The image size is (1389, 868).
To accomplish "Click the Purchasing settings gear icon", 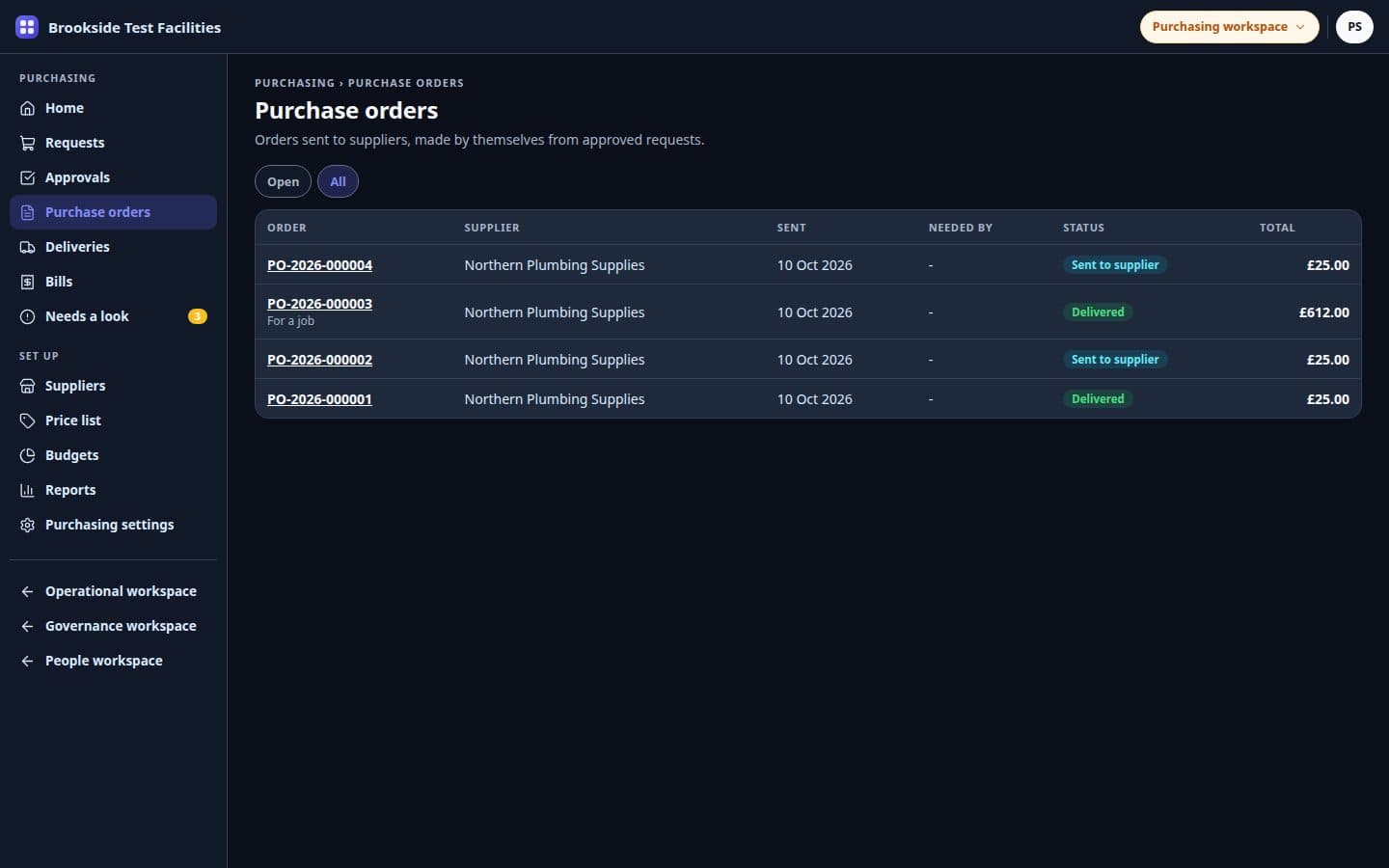I will [28, 525].
